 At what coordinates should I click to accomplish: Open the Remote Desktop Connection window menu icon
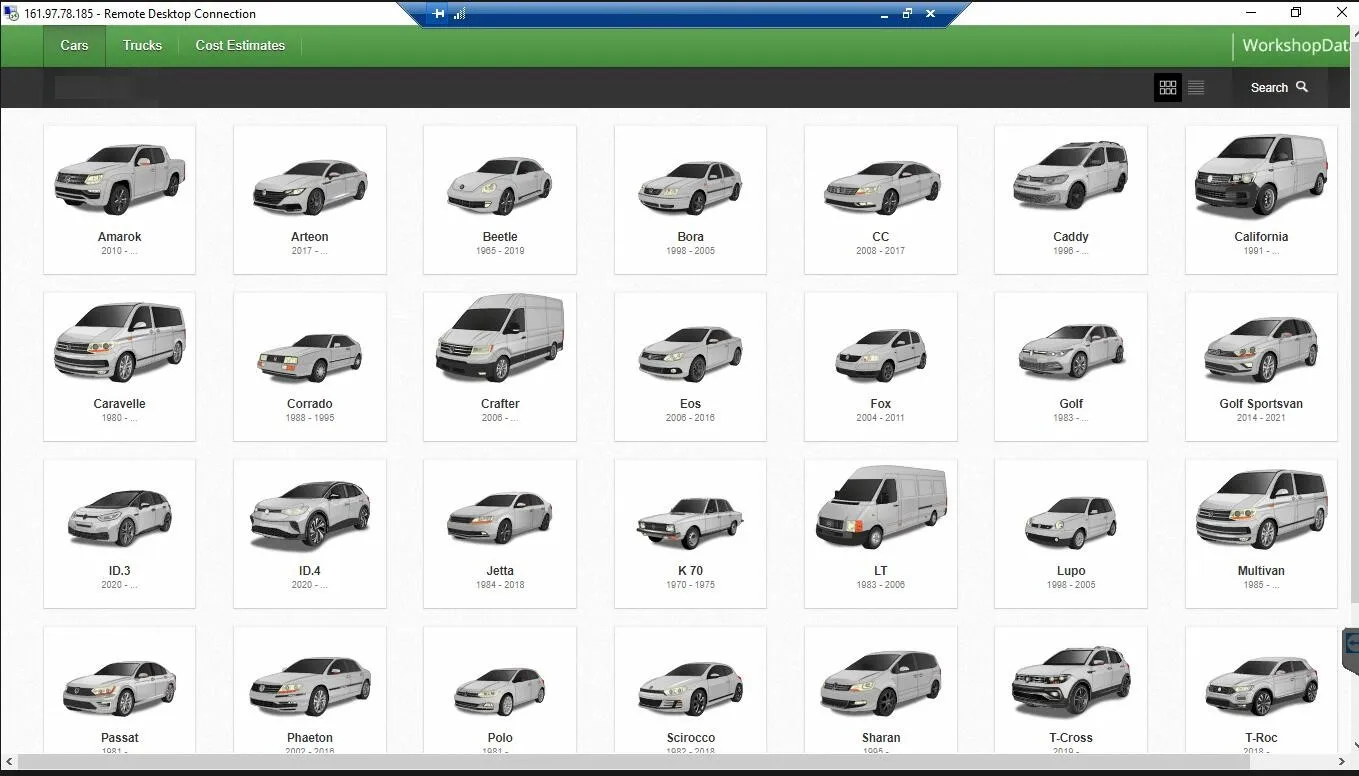point(12,14)
